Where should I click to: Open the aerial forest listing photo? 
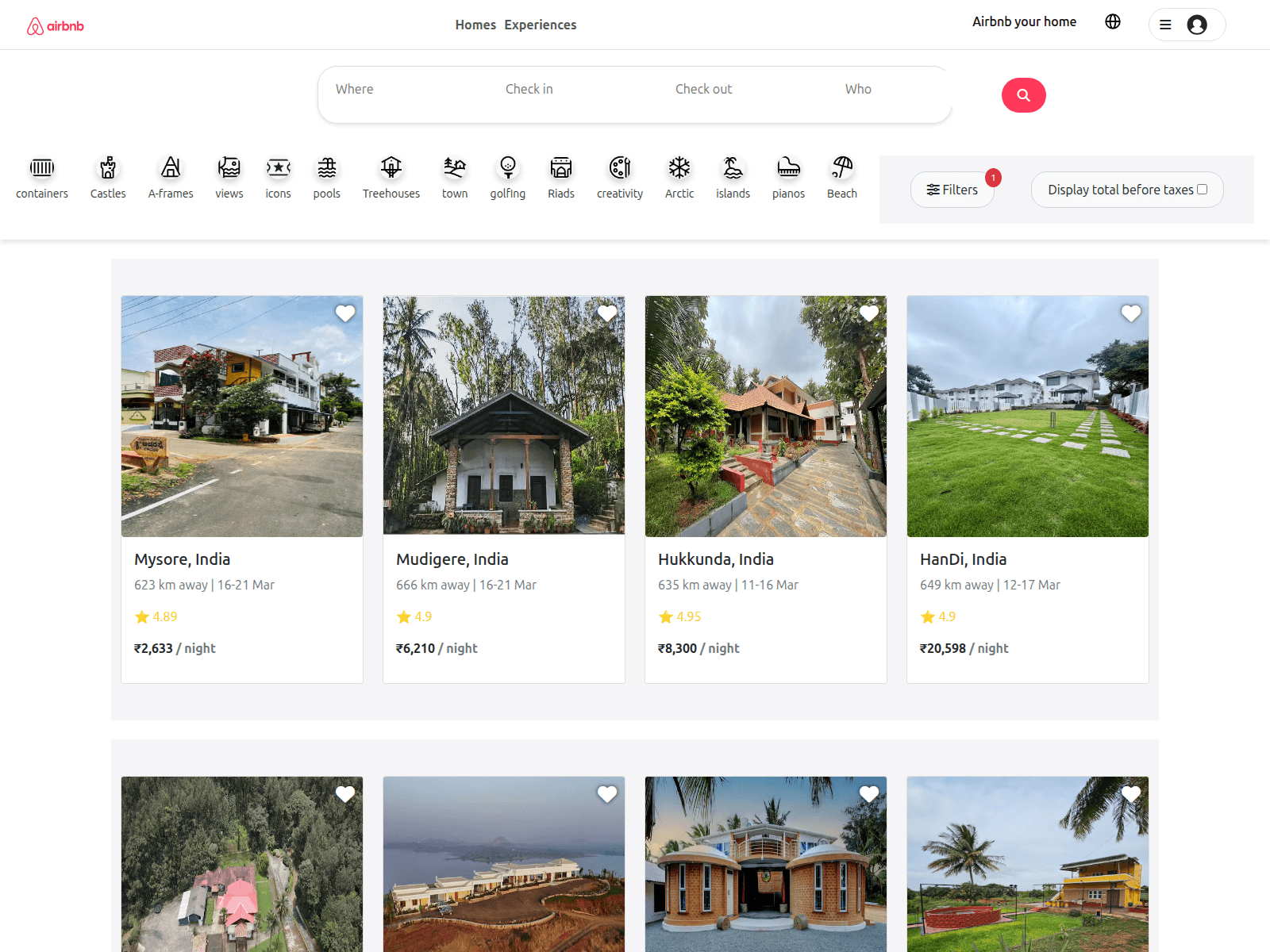coord(242,864)
